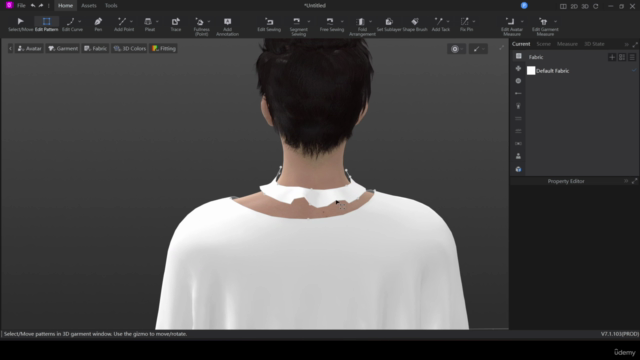Select the Select/Move tool
This screenshot has height=360, width=640.
pos(20,24)
